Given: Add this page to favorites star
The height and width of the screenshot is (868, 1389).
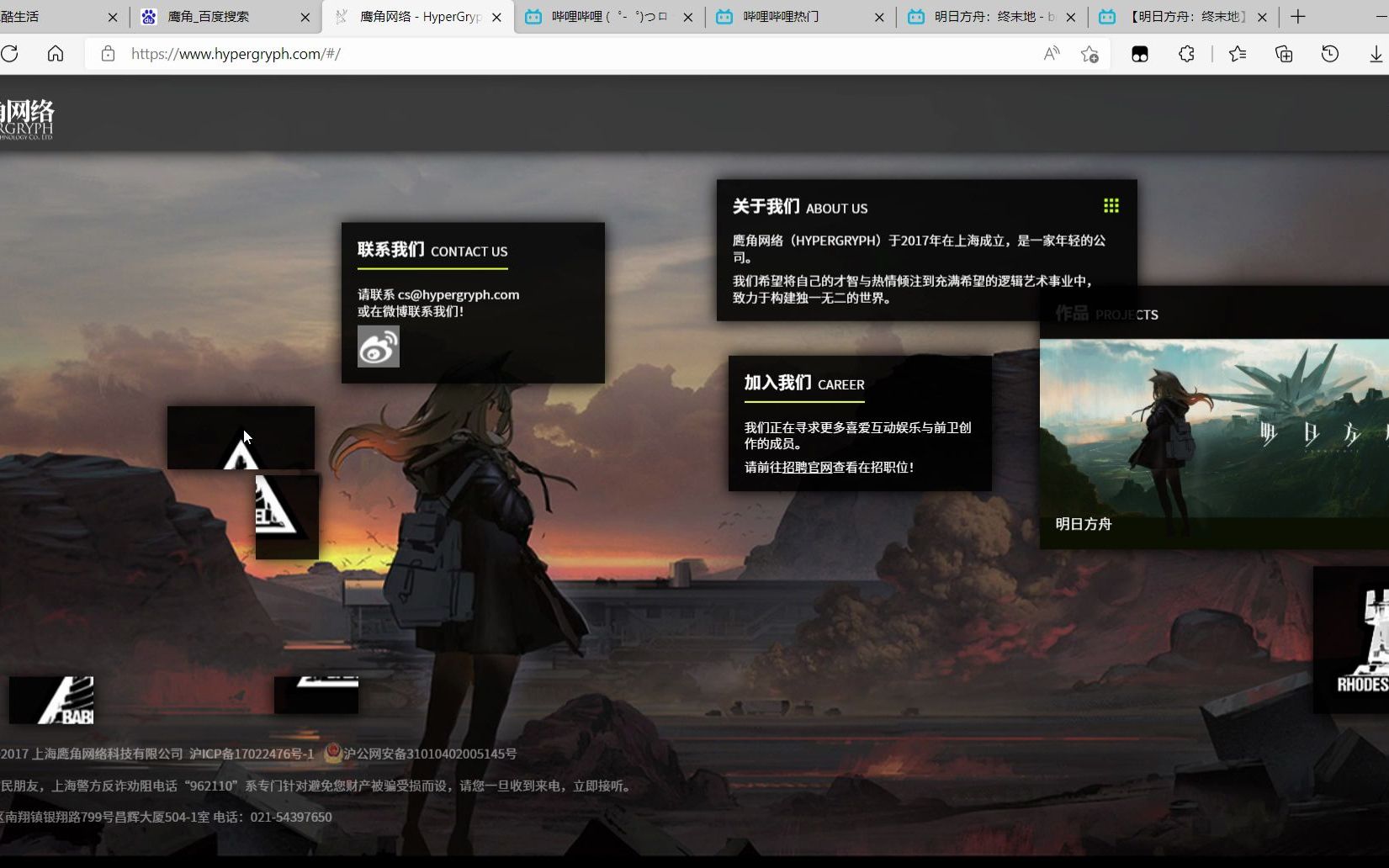Looking at the screenshot, I should coord(1089,54).
